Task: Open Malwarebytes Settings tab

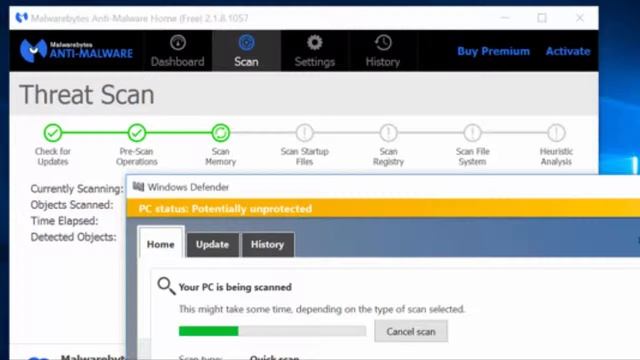Action: tap(315, 51)
